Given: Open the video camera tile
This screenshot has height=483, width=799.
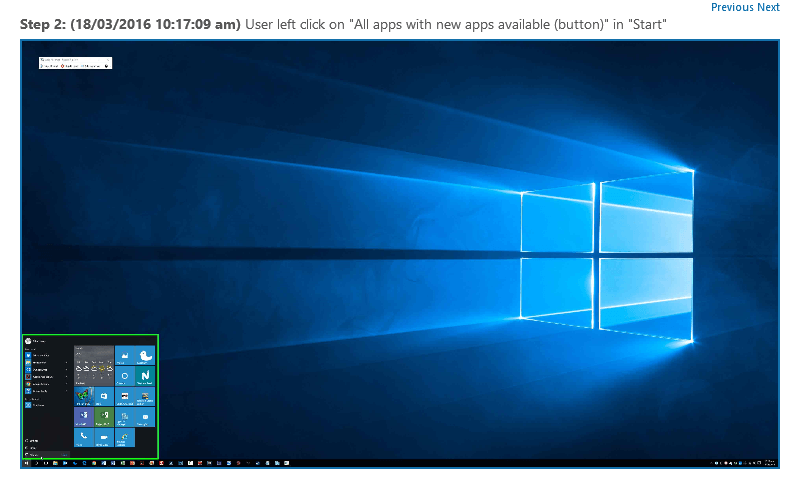Looking at the screenshot, I should click(x=104, y=438).
